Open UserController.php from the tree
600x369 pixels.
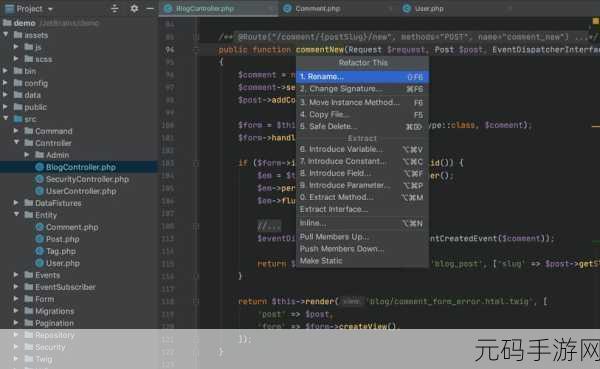click(81, 191)
